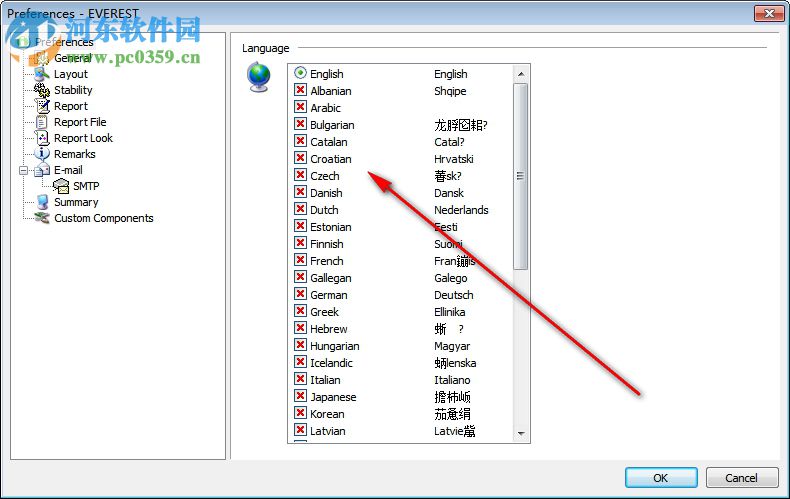This screenshot has height=499, width=790.
Task: Select the Bulgarian language marker
Action: coord(300,124)
